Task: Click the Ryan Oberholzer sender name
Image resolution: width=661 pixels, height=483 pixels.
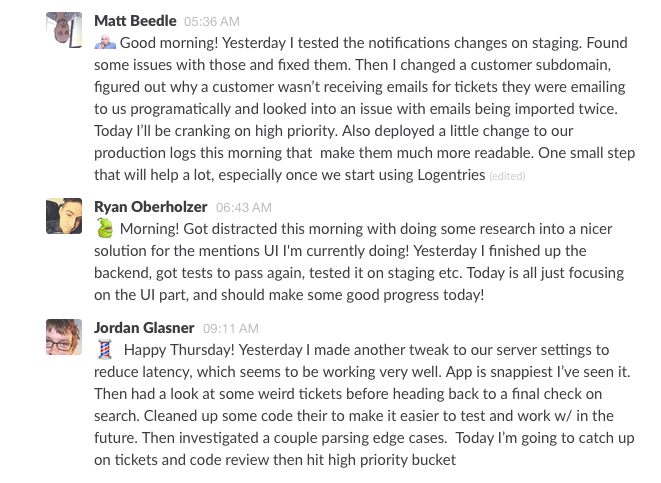Action: [x=151, y=207]
